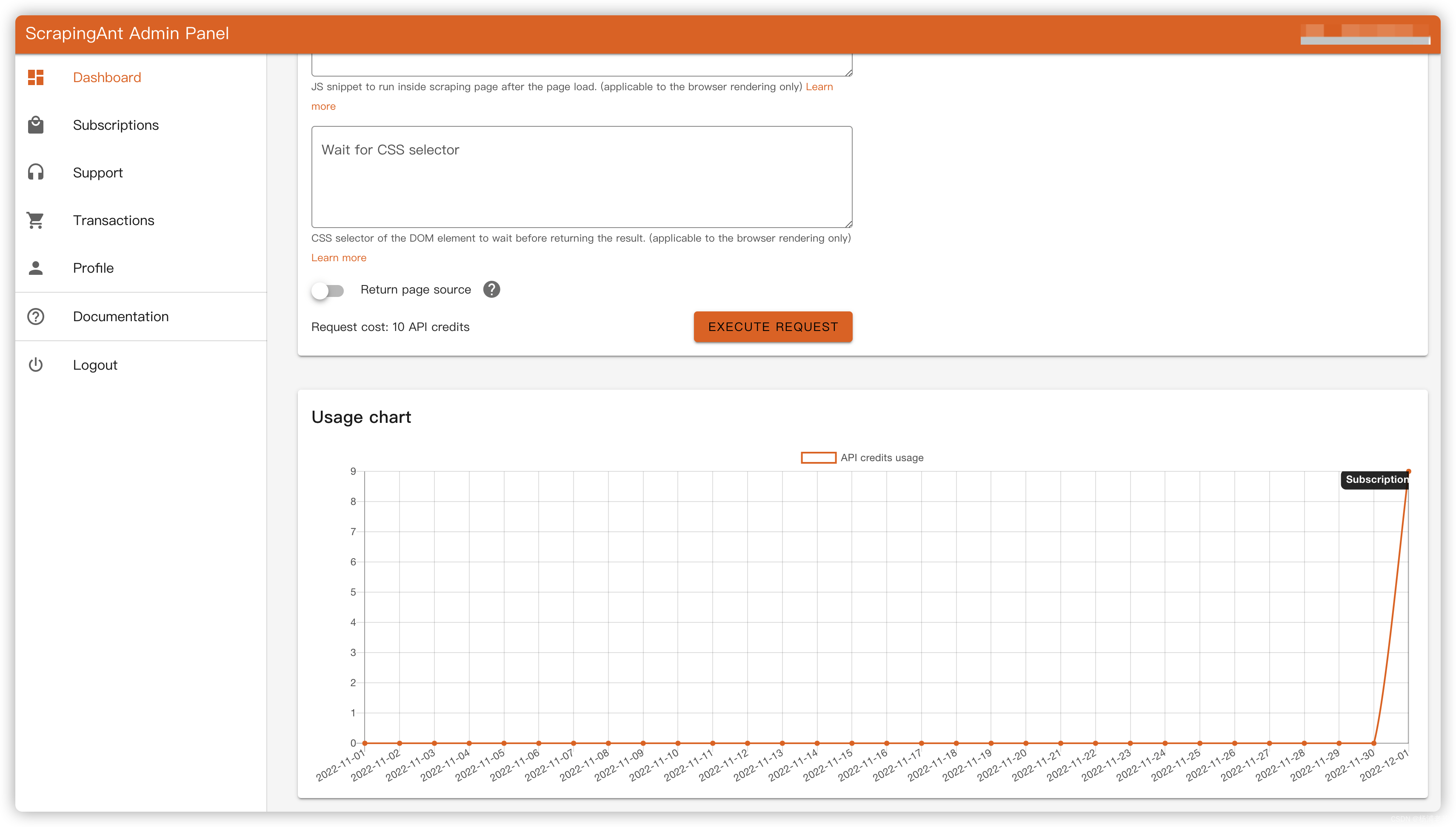Click the Profile person icon

(36, 268)
